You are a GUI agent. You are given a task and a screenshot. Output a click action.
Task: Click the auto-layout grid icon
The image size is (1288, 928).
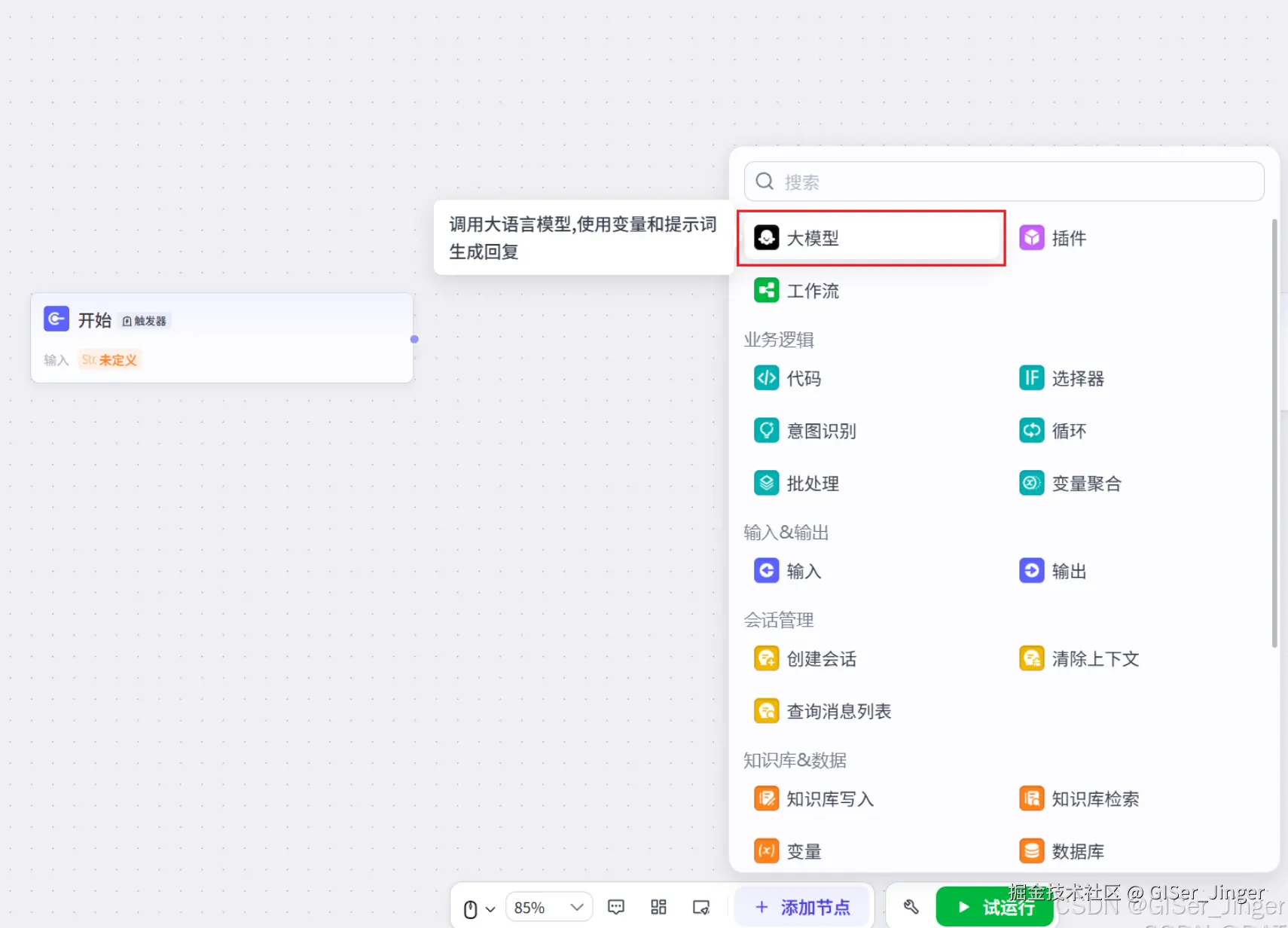click(658, 907)
